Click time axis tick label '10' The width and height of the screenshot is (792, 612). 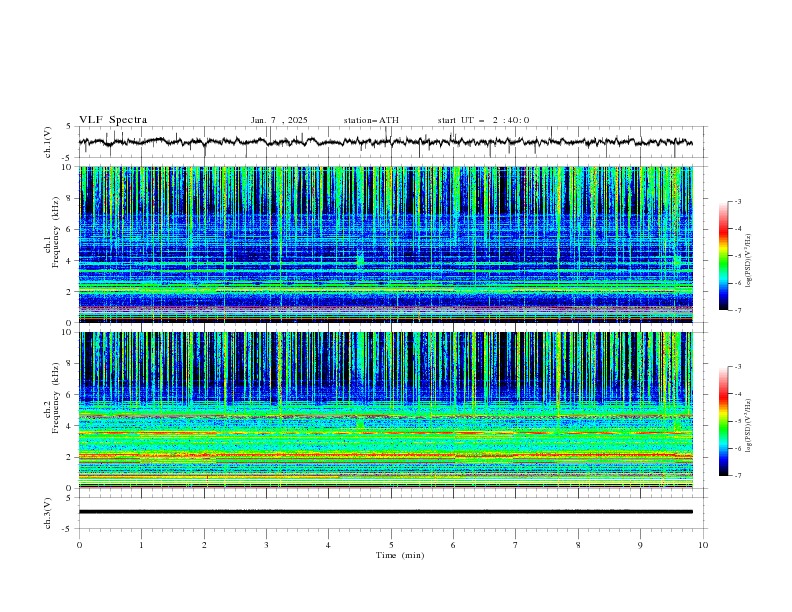click(703, 545)
